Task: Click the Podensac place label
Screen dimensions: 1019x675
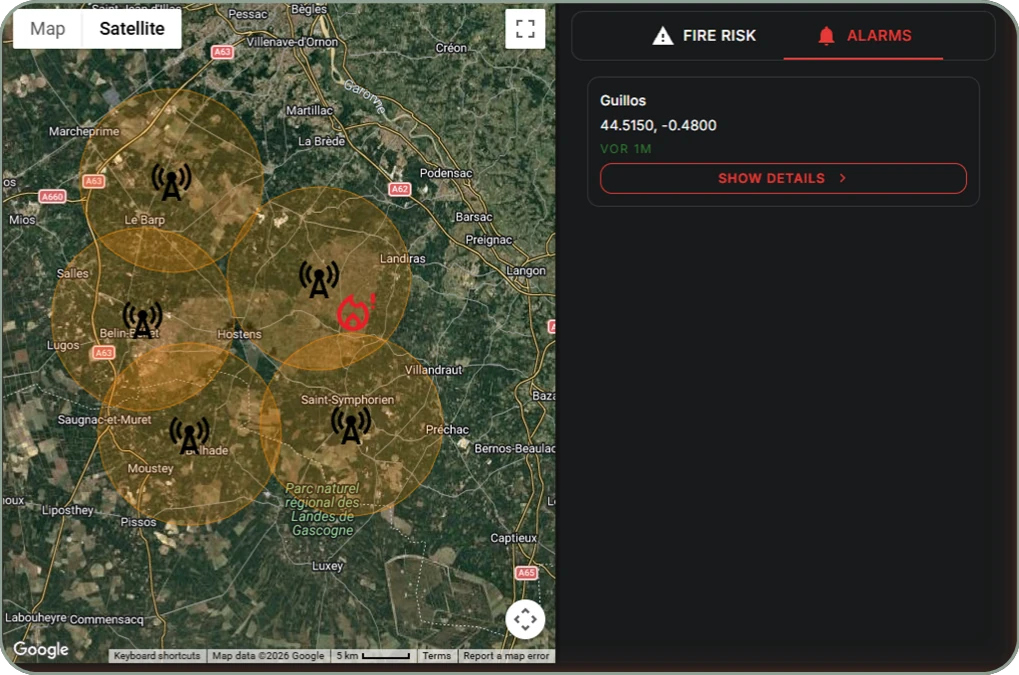Action: click(x=446, y=173)
